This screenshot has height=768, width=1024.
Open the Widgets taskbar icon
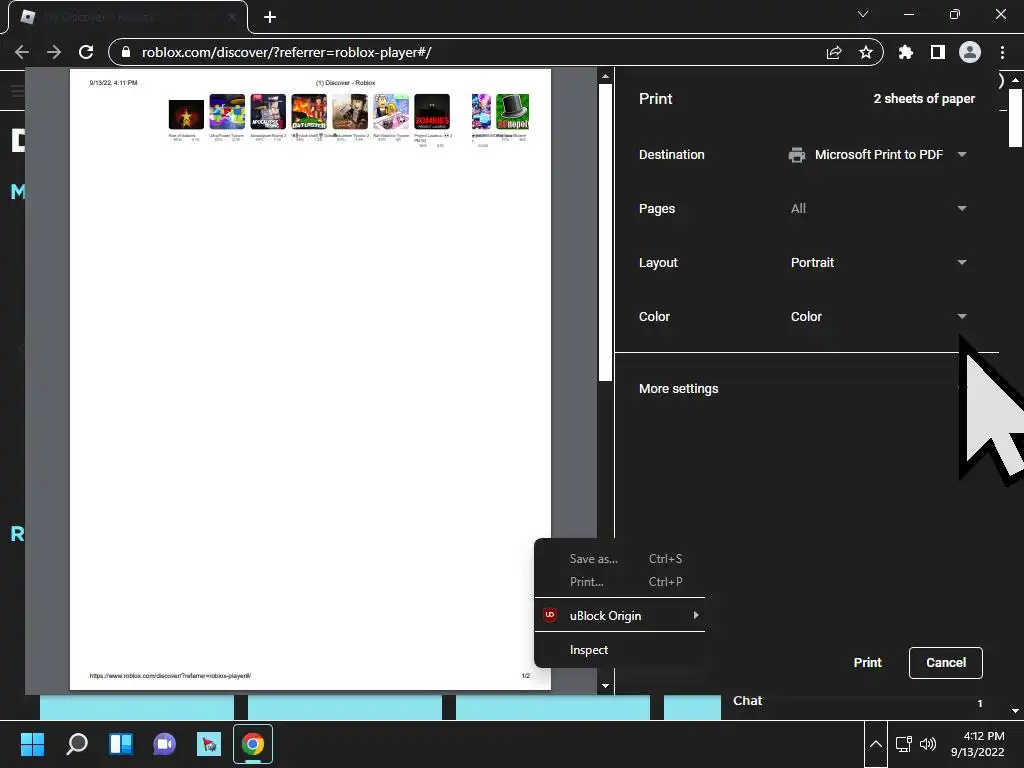(x=121, y=744)
